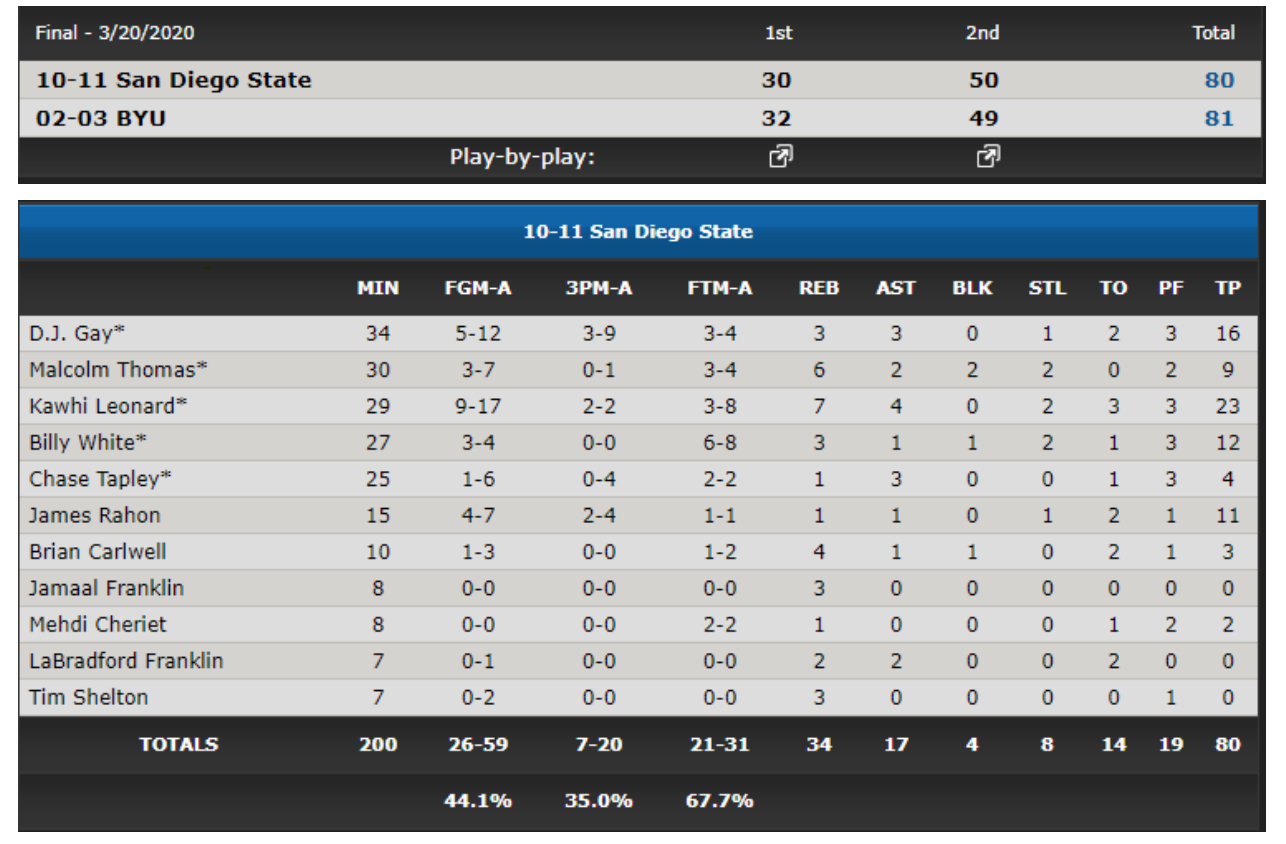Click the MIN column header
The height and width of the screenshot is (844, 1286).
click(x=378, y=289)
